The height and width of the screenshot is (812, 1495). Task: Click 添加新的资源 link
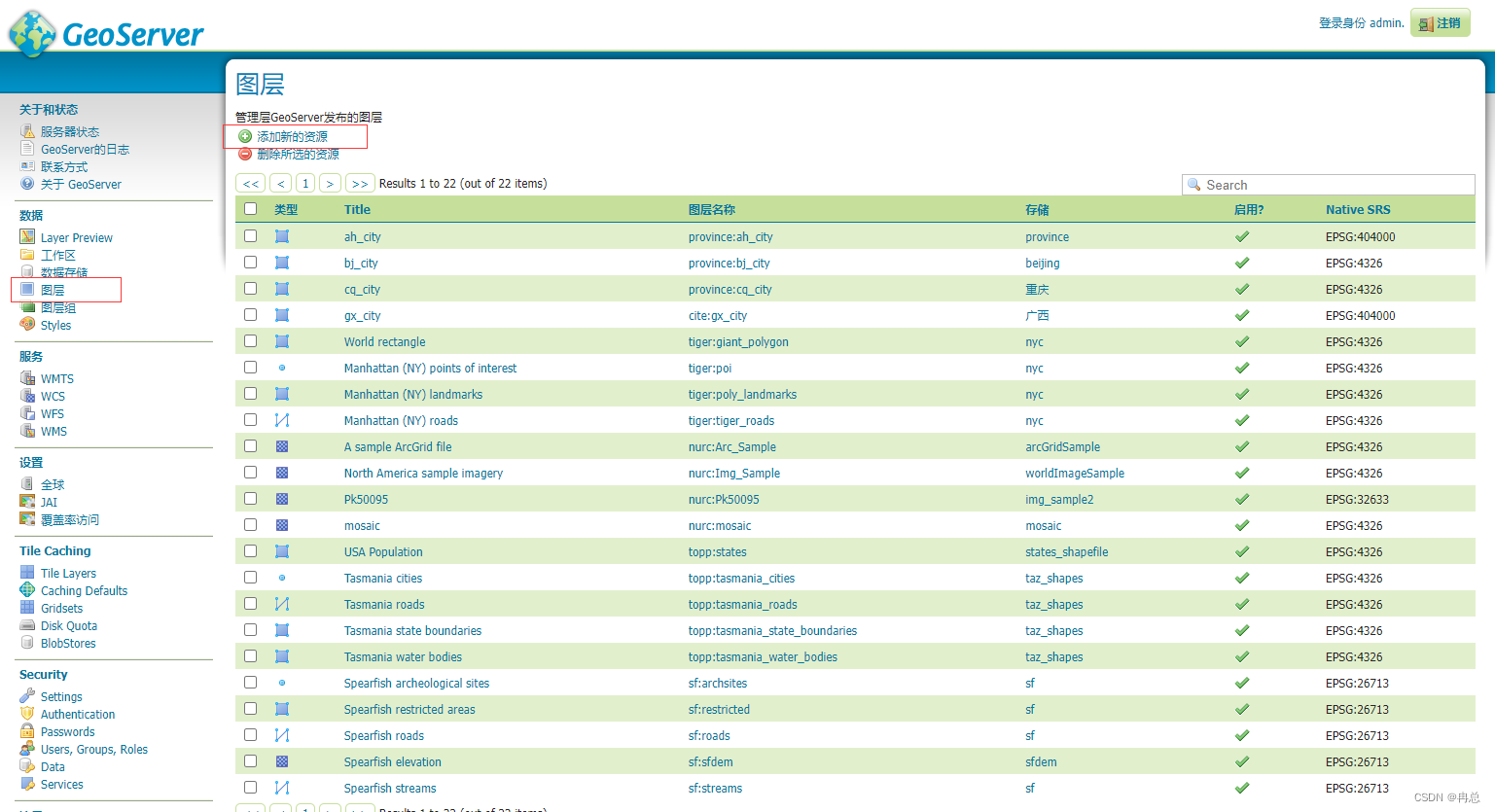pyautogui.click(x=292, y=136)
